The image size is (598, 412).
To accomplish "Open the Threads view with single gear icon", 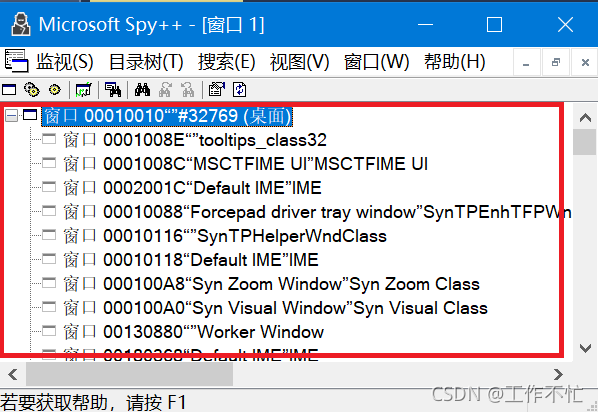I will (x=55, y=90).
